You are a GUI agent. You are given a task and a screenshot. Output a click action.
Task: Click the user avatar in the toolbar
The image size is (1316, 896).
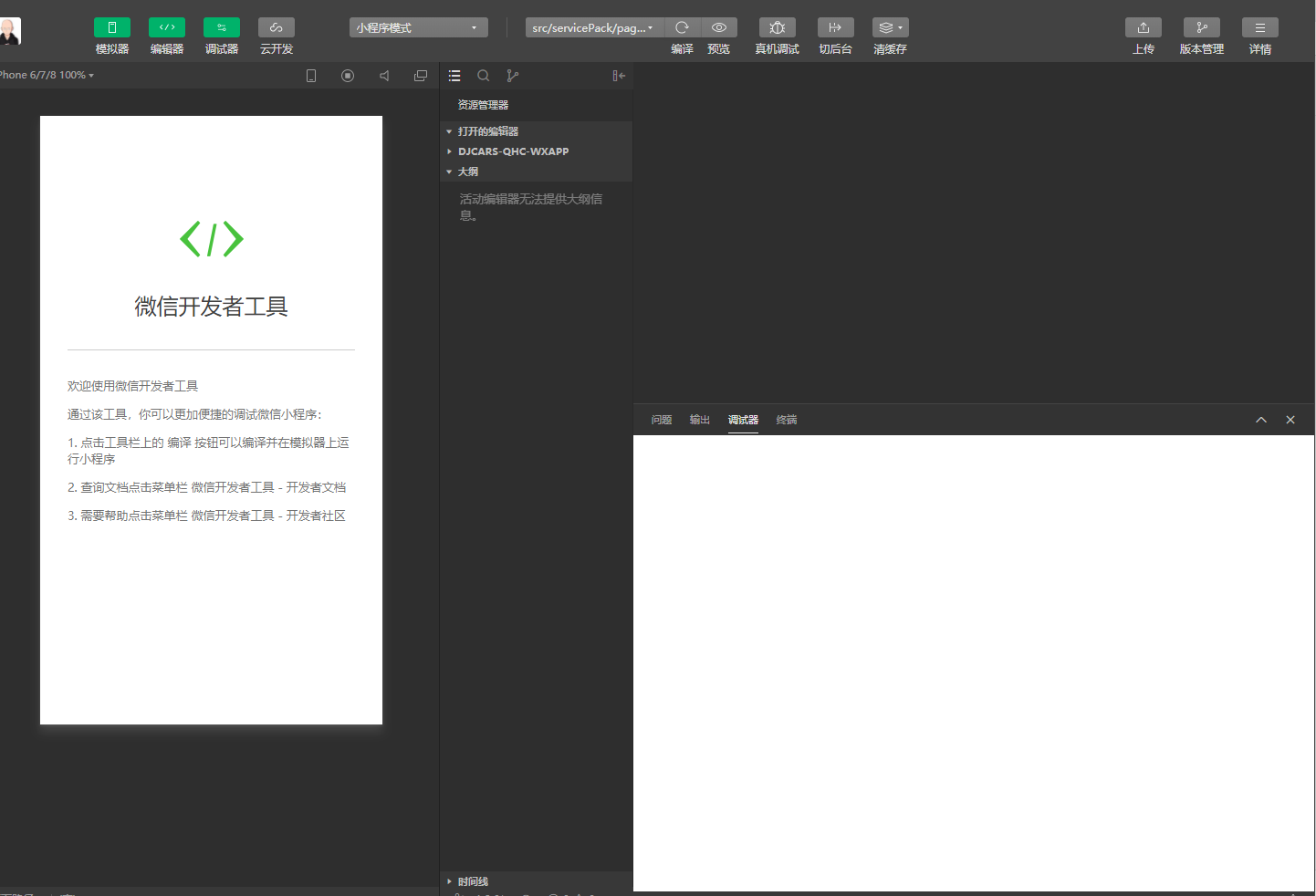click(10, 31)
